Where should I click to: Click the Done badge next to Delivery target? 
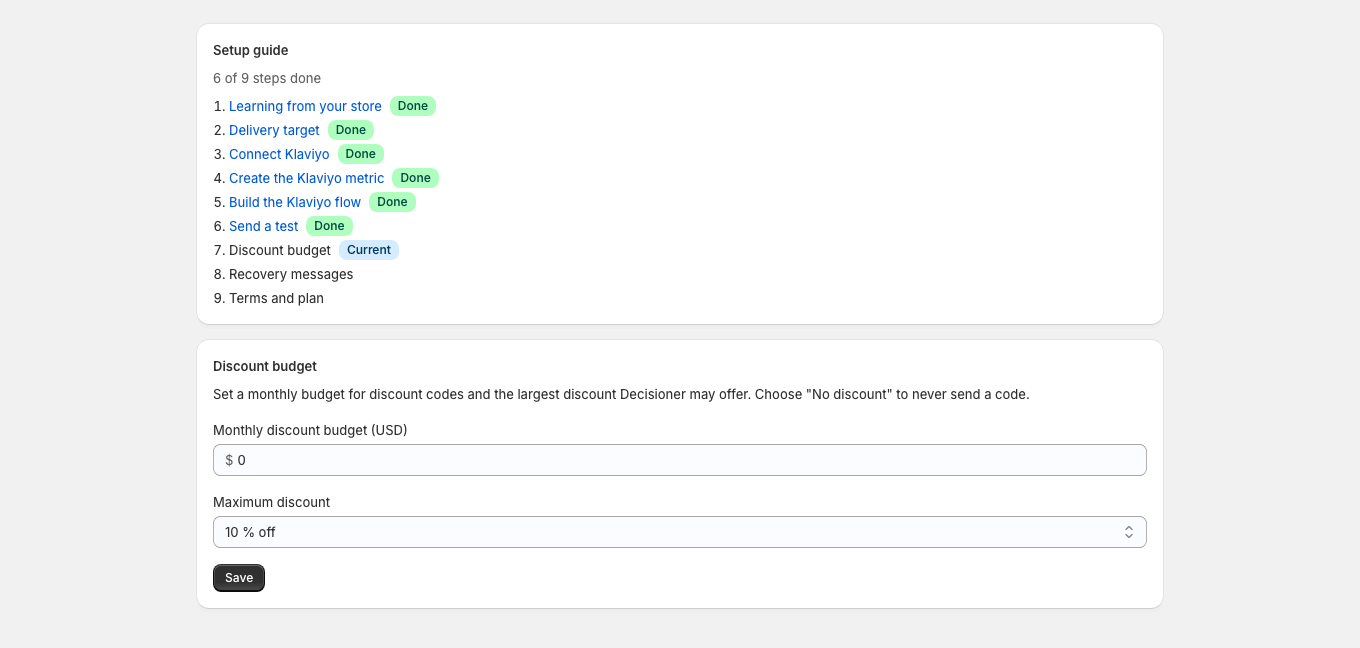click(x=351, y=130)
